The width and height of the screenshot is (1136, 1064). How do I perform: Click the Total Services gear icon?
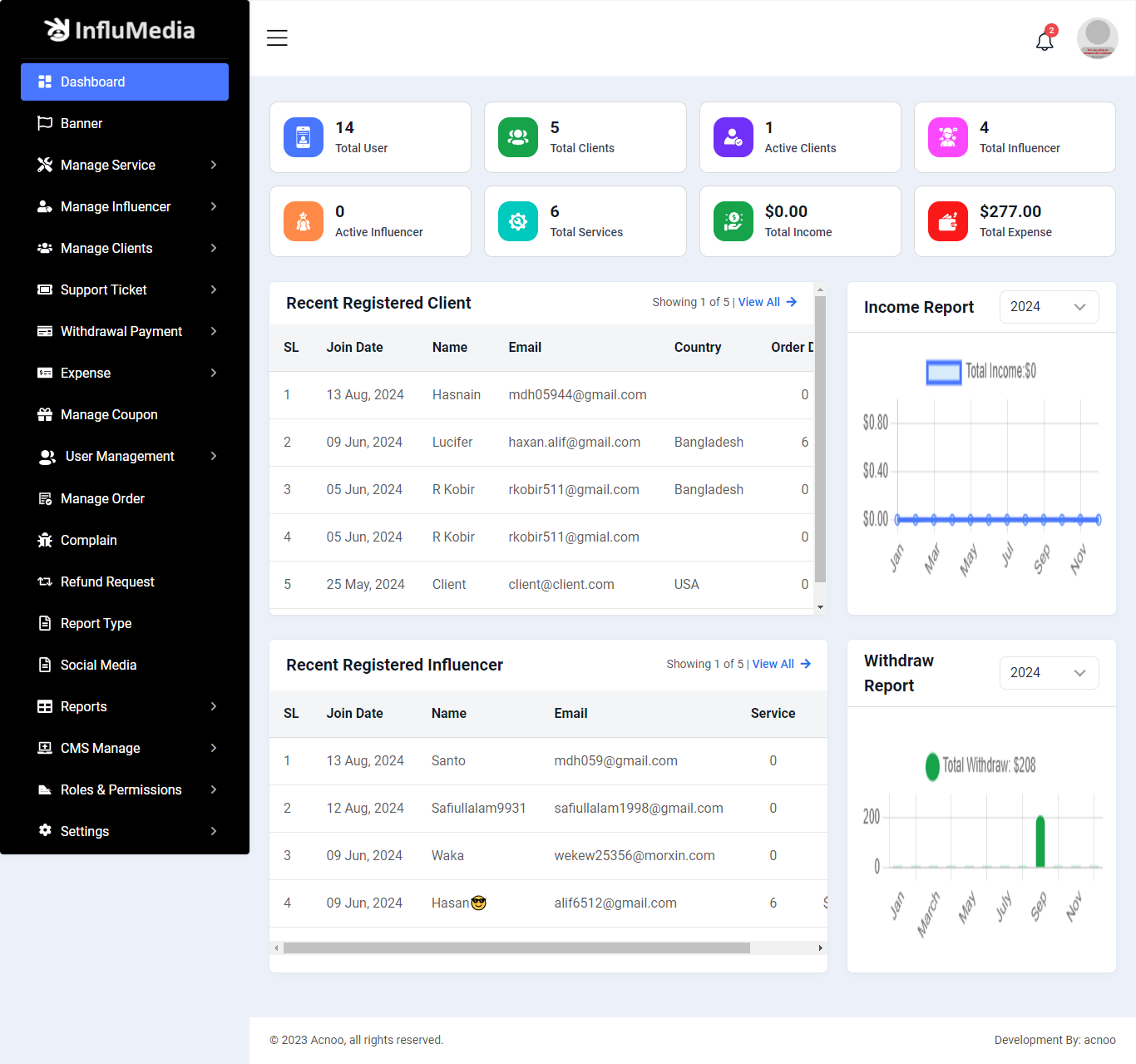(x=518, y=221)
